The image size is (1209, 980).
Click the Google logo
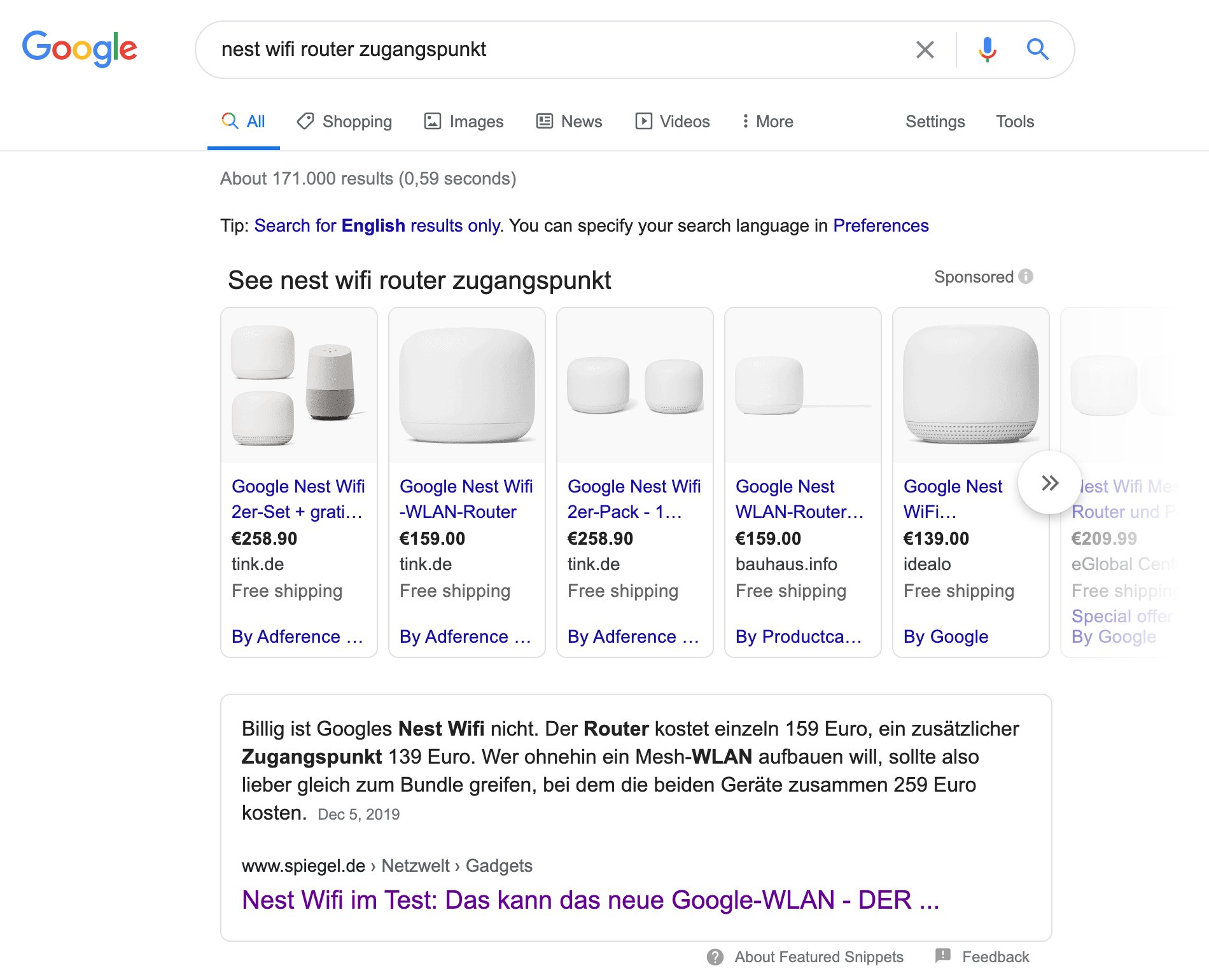(80, 49)
